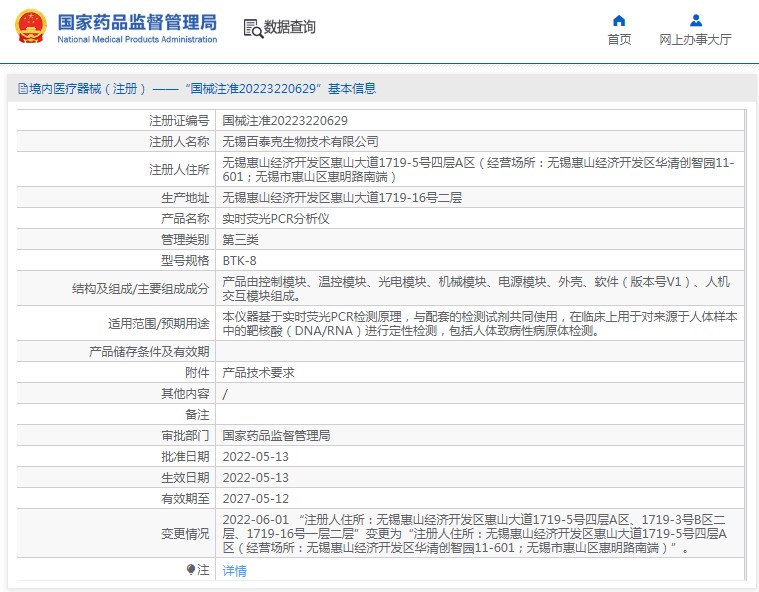This screenshot has width=759, height=592.
Task: Click the 首页 house icon
Action: click(x=619, y=20)
